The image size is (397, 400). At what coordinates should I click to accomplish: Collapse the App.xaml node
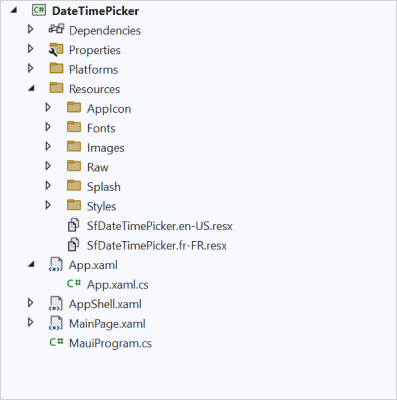point(31,265)
